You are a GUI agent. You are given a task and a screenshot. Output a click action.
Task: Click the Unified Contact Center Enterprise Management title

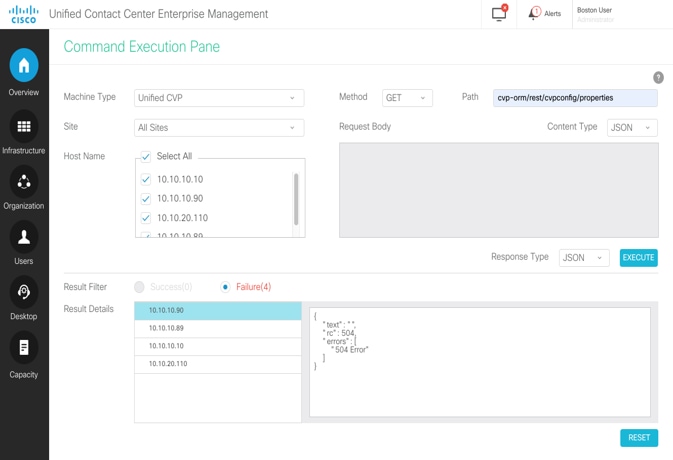[158, 14]
